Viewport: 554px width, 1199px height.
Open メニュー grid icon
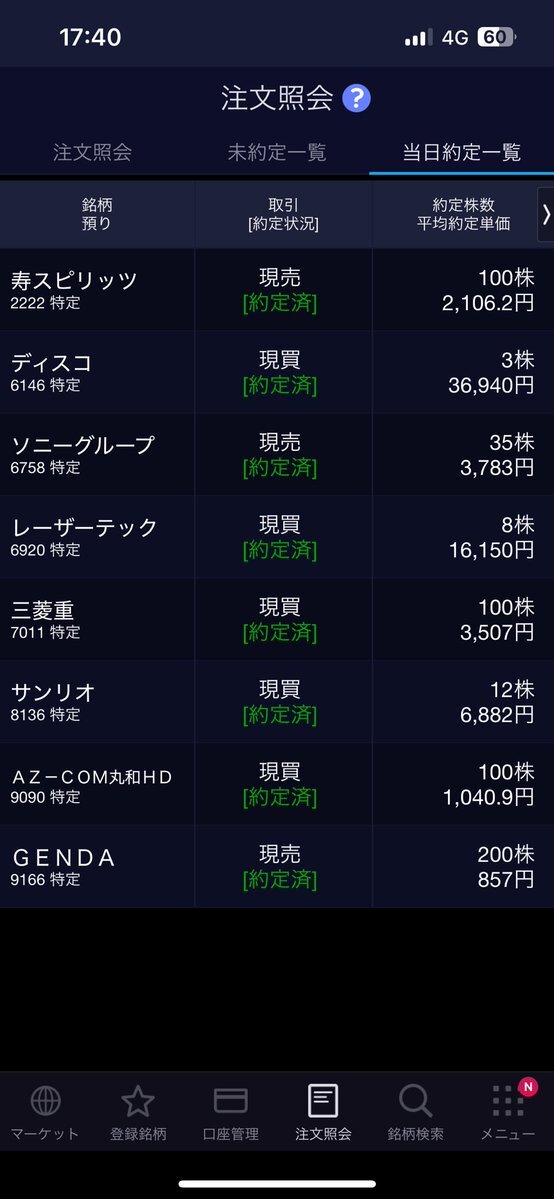click(507, 1103)
